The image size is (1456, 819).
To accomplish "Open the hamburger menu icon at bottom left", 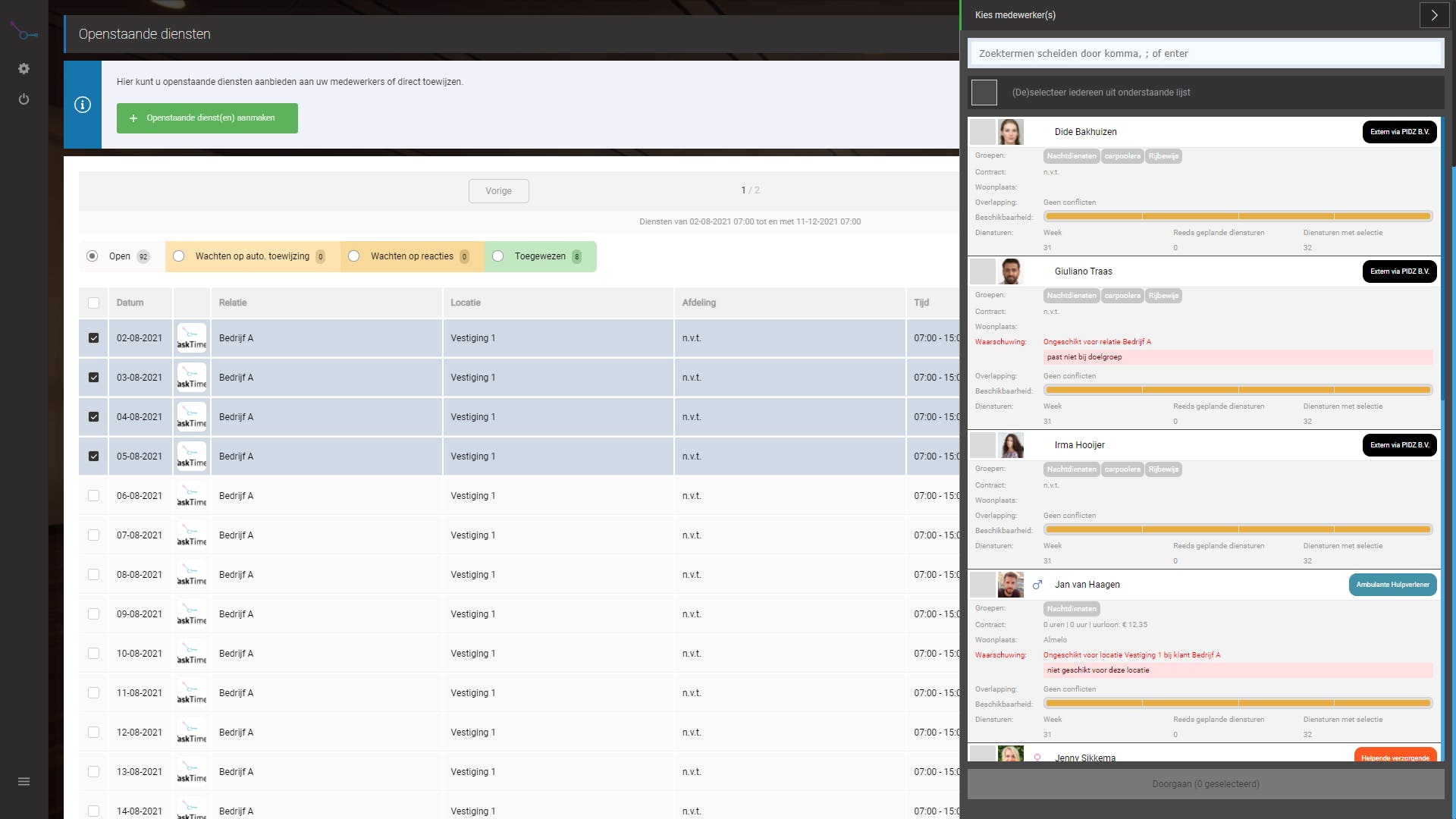I will (x=24, y=781).
